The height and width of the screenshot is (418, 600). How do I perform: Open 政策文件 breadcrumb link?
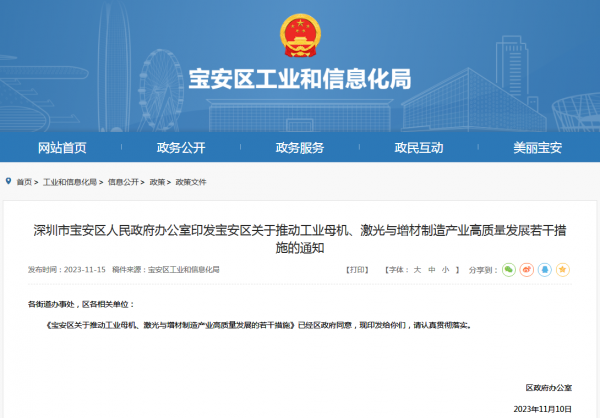191,183
